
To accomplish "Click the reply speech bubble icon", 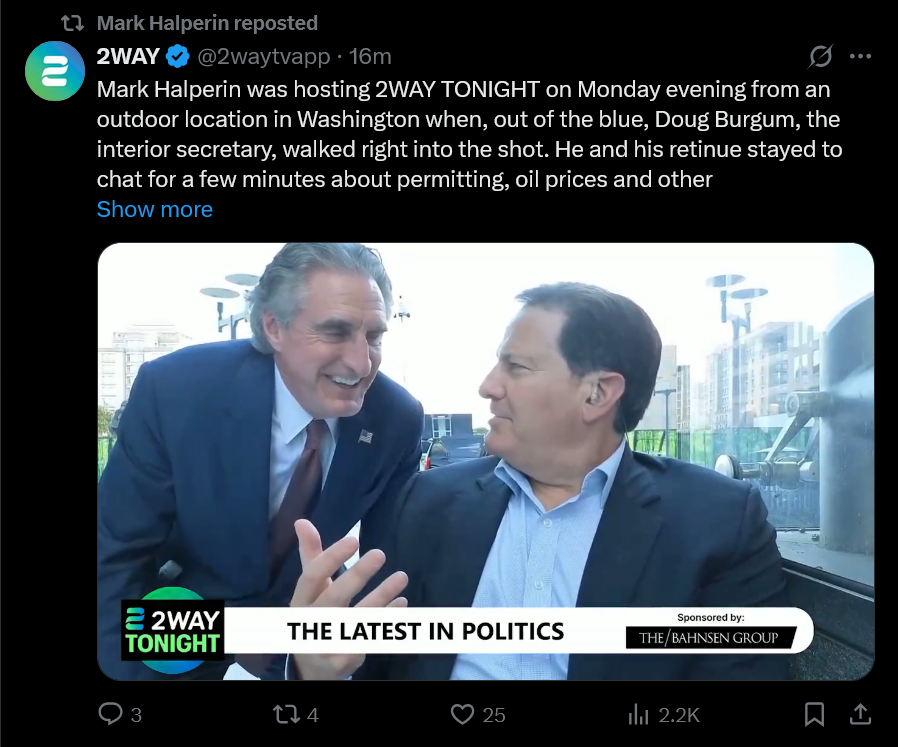I will (110, 714).
